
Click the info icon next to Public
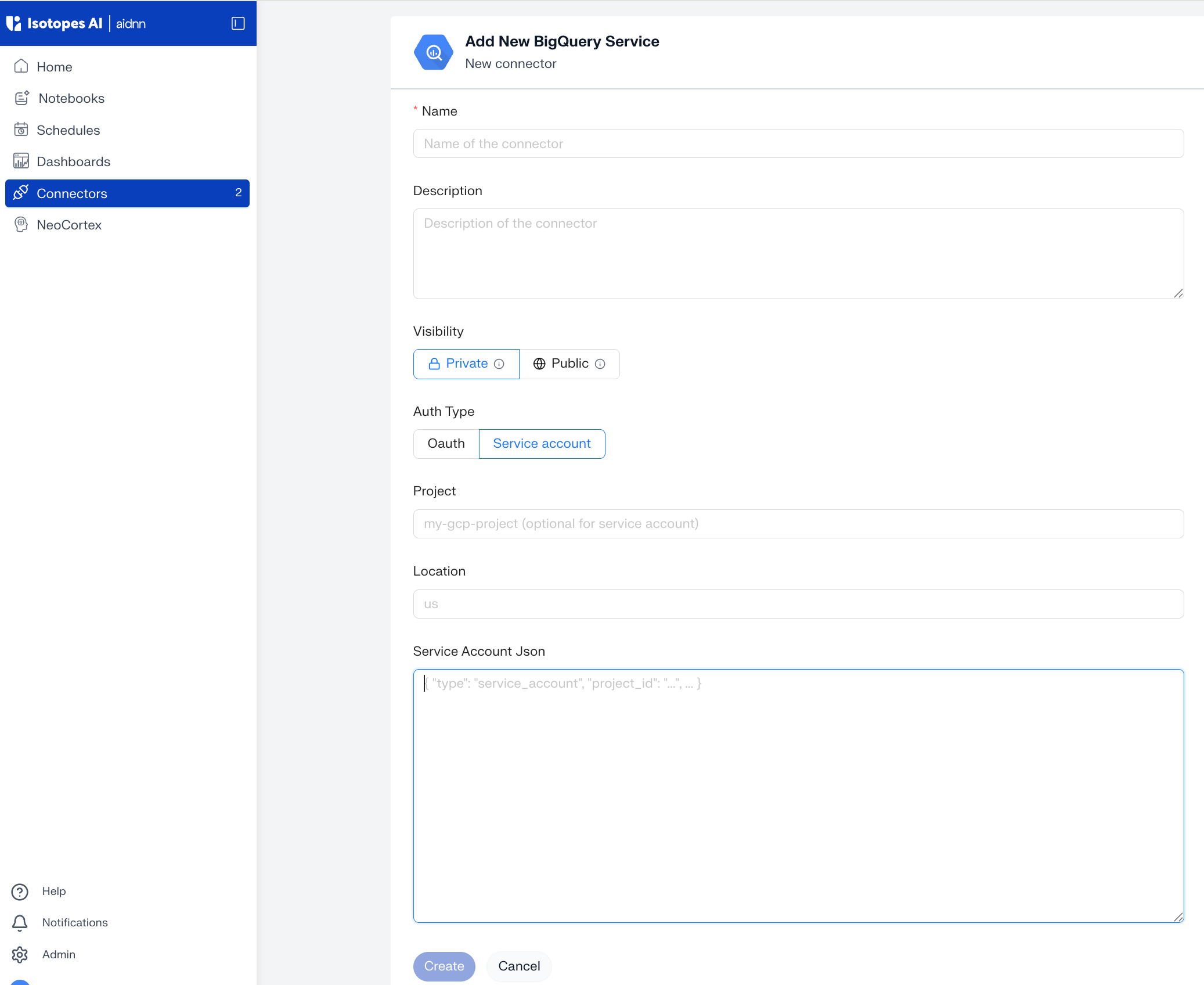[x=600, y=364]
